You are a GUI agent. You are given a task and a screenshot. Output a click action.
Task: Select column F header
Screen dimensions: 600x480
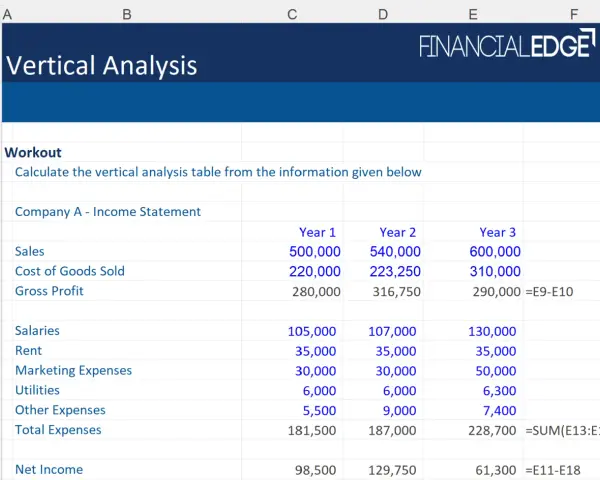pos(574,15)
